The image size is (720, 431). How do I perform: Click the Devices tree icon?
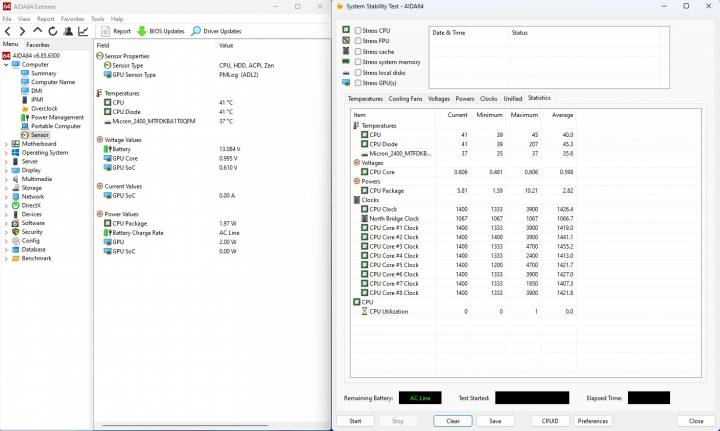pos(16,214)
